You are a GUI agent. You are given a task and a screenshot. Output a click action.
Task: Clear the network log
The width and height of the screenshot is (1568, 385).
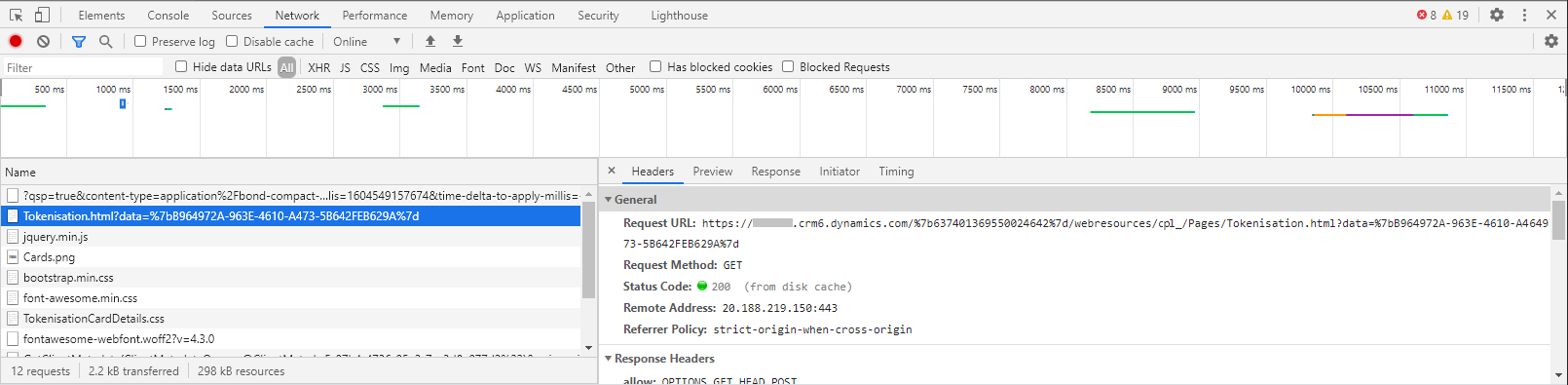pos(43,41)
